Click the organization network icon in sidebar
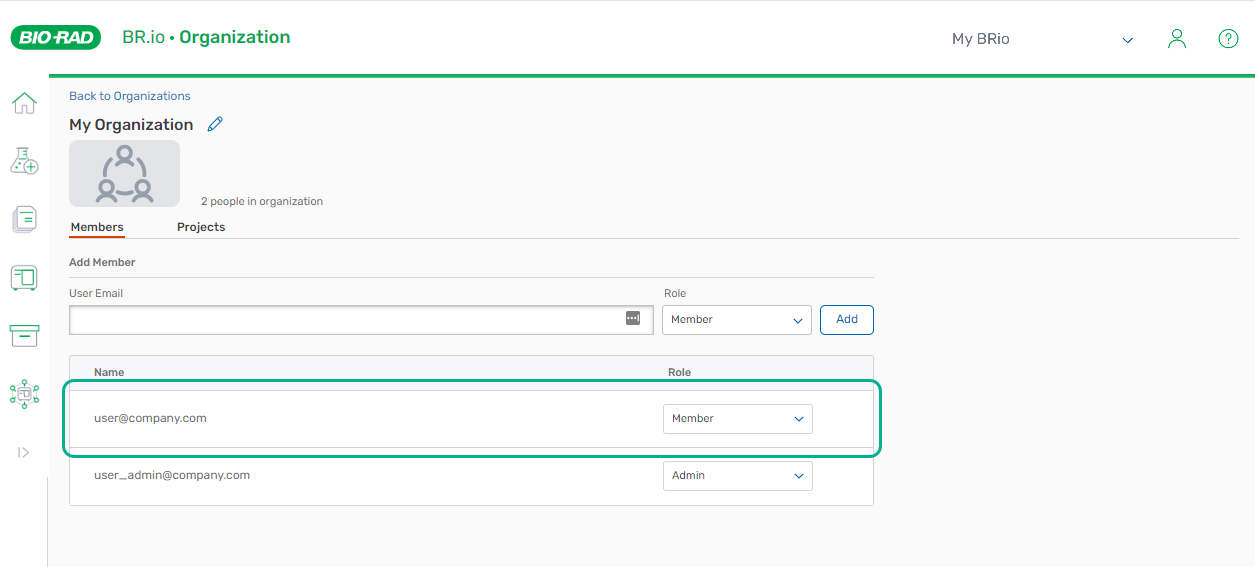1255x567 pixels. 24,394
